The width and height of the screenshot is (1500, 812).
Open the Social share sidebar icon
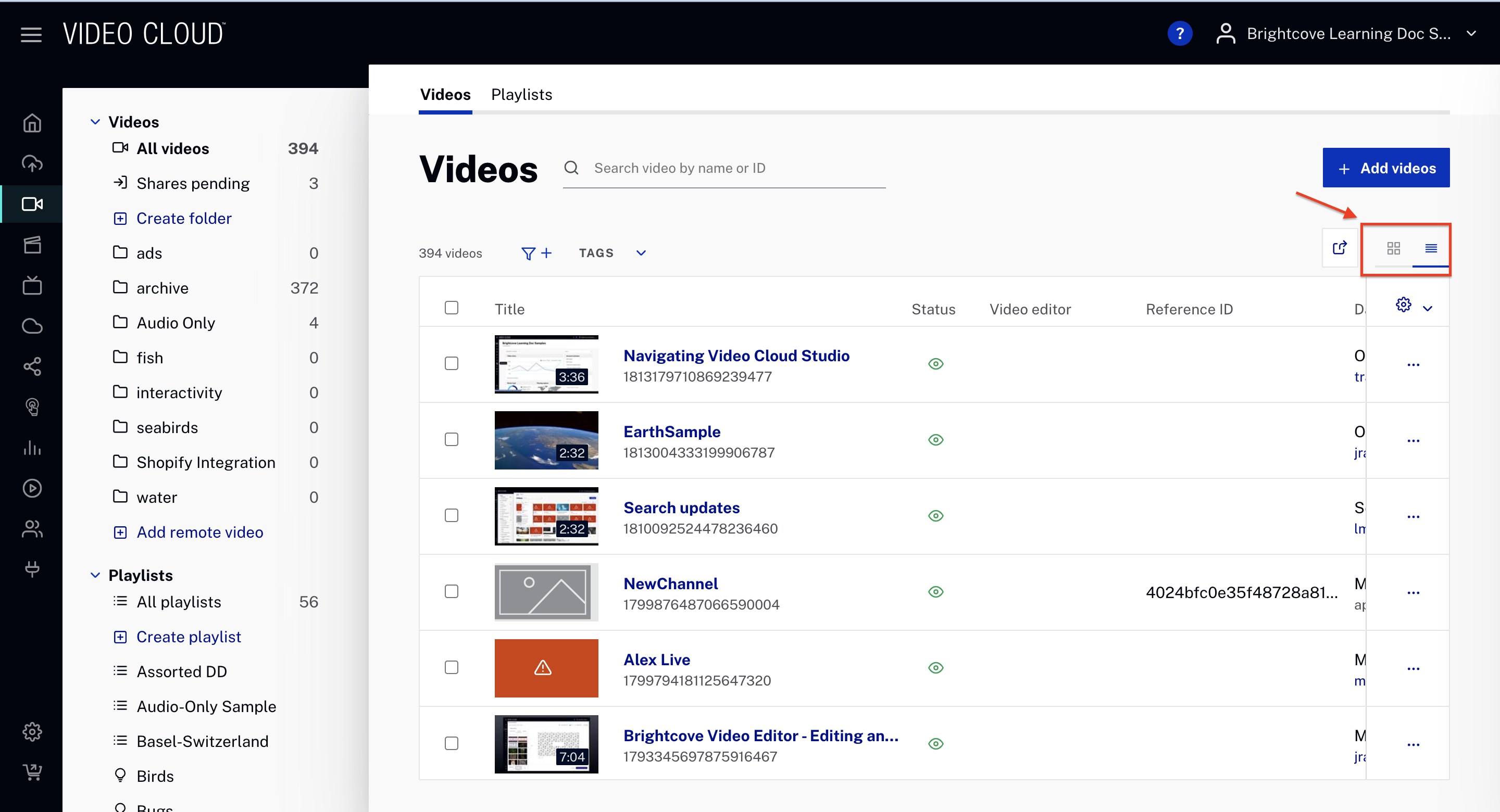[32, 366]
